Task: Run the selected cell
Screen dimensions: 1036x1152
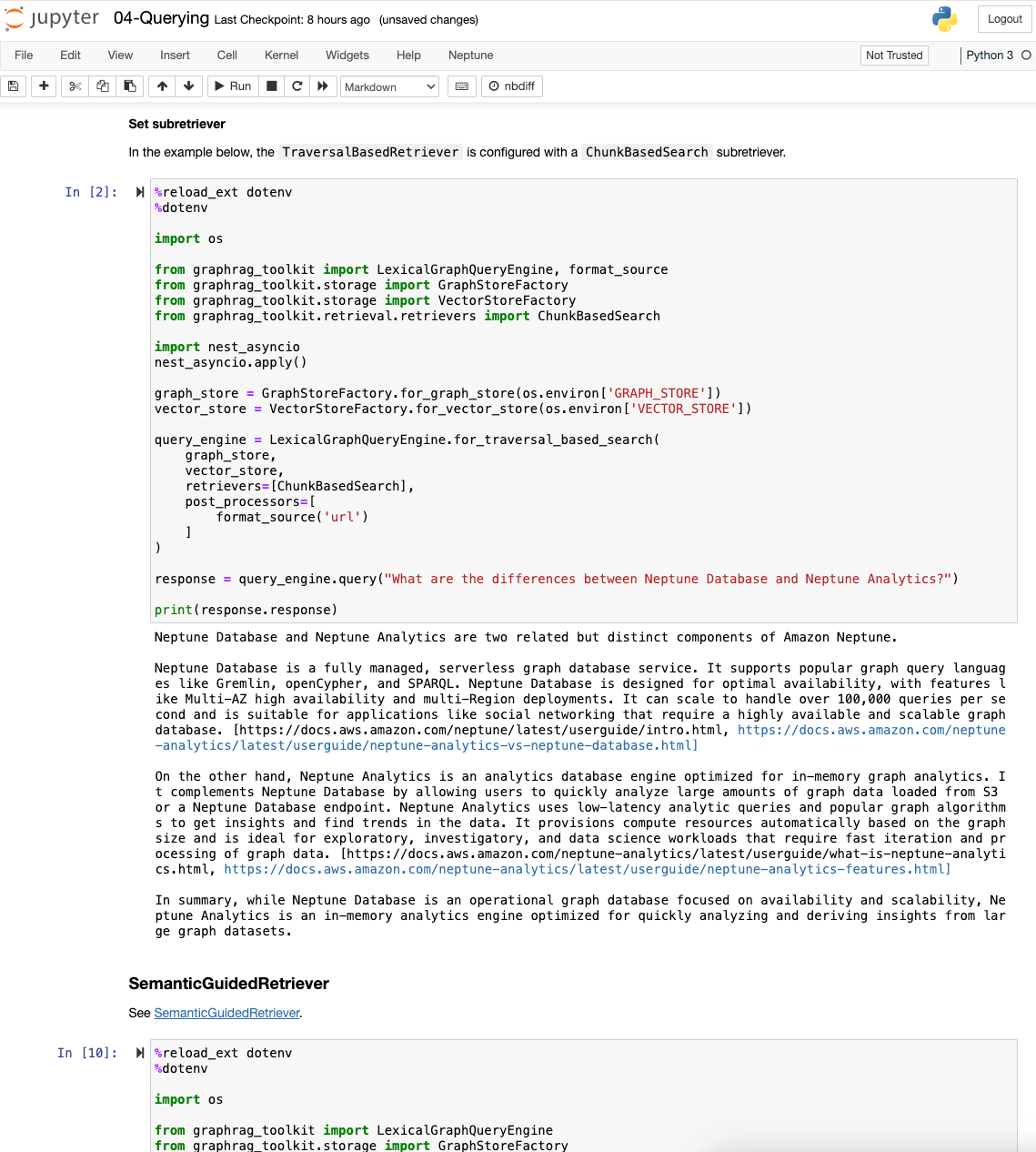Action: click(x=232, y=86)
